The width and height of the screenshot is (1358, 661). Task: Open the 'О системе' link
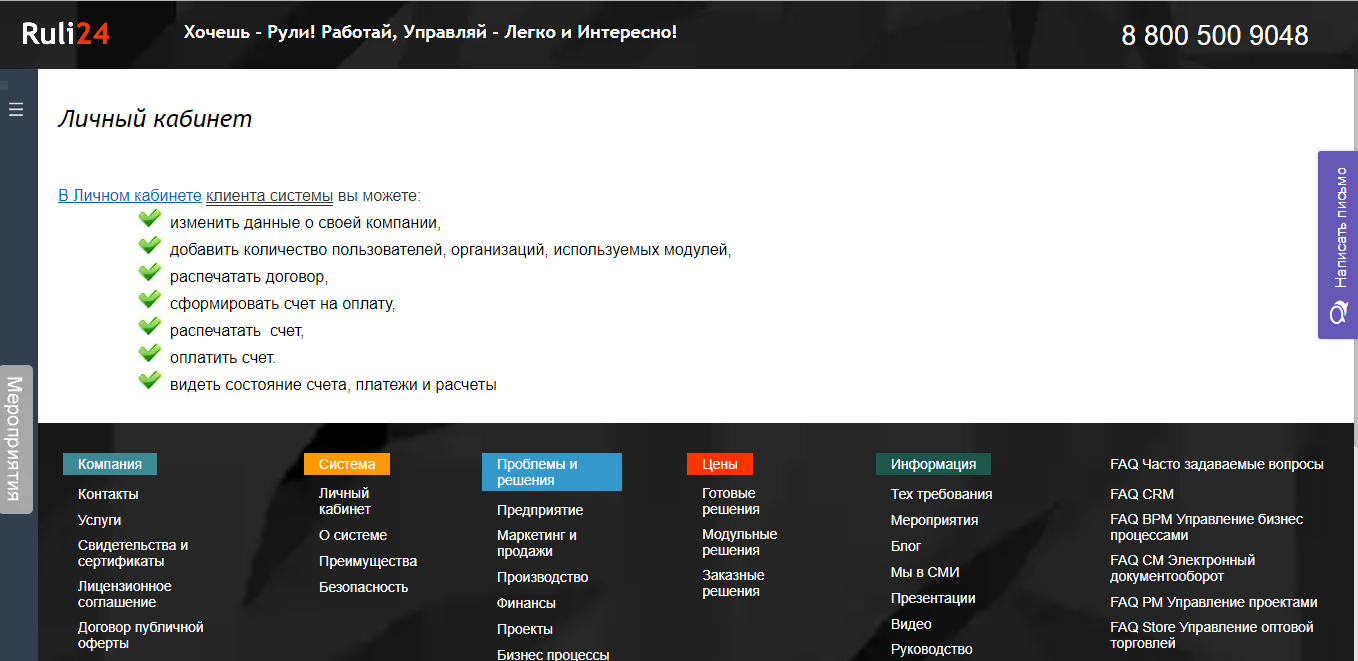(x=353, y=535)
